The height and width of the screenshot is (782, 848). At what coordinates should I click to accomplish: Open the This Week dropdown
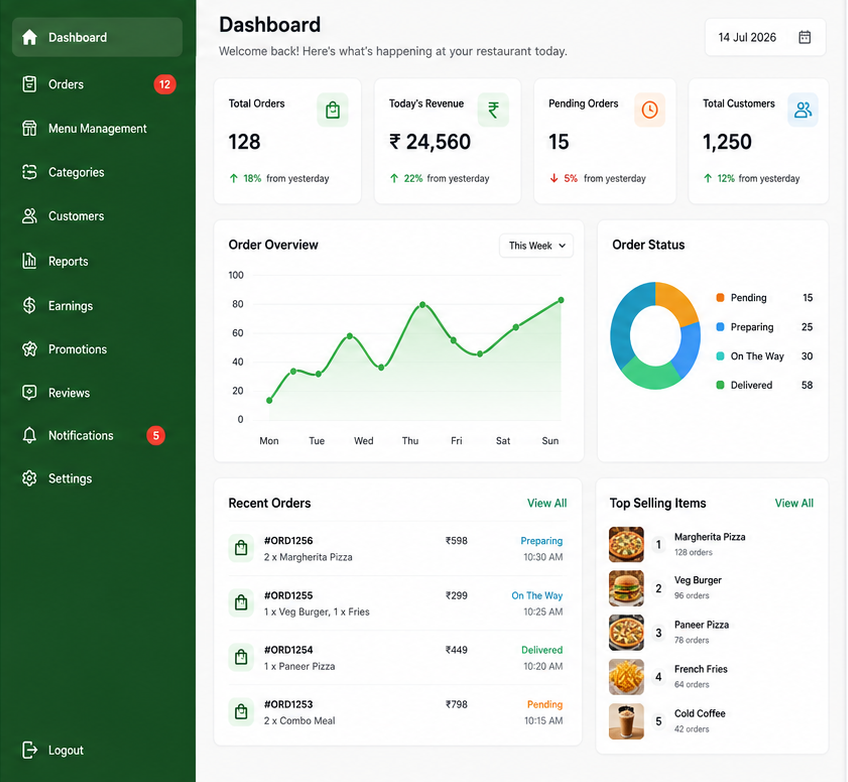536,246
